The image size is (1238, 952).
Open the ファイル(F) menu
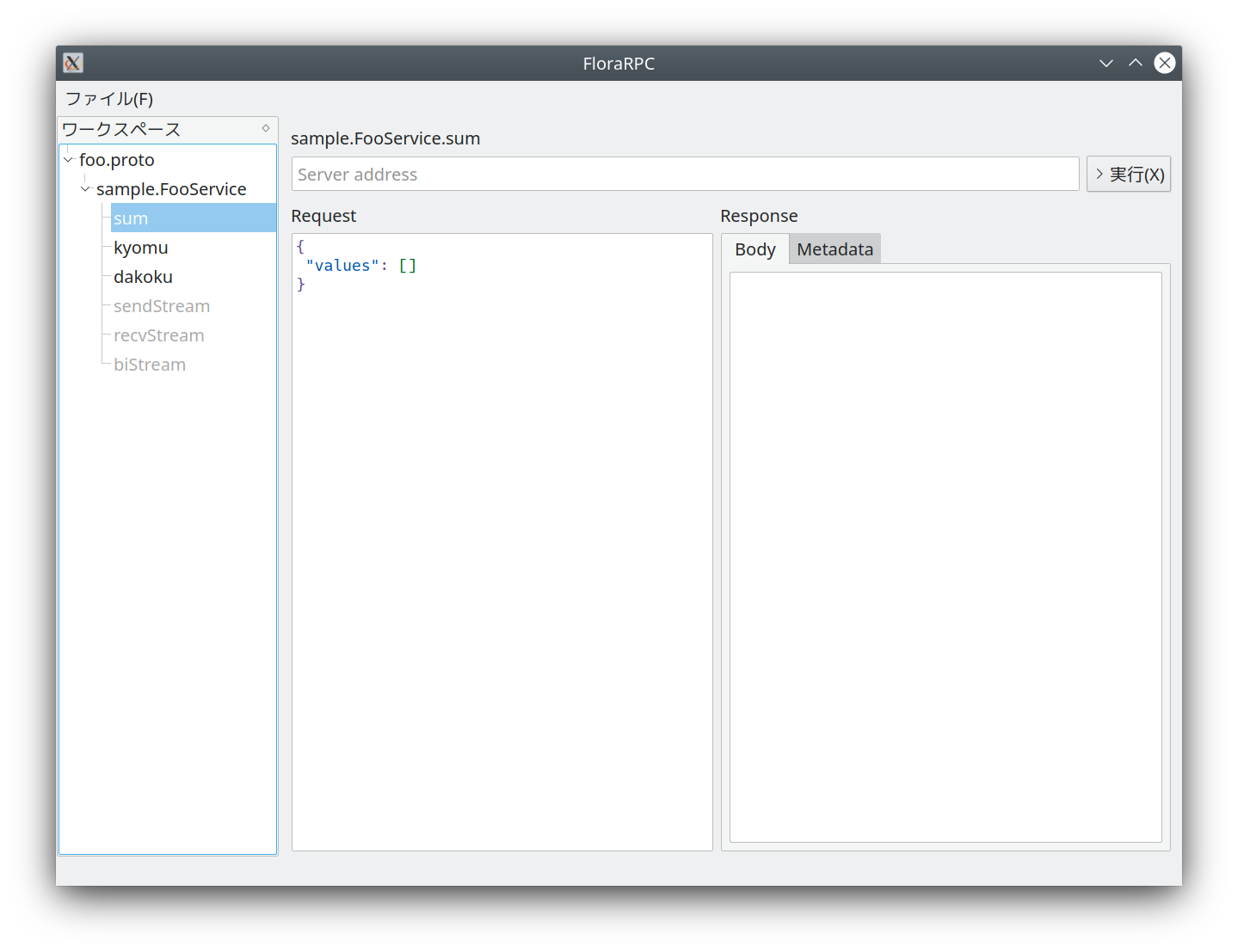[x=109, y=99]
